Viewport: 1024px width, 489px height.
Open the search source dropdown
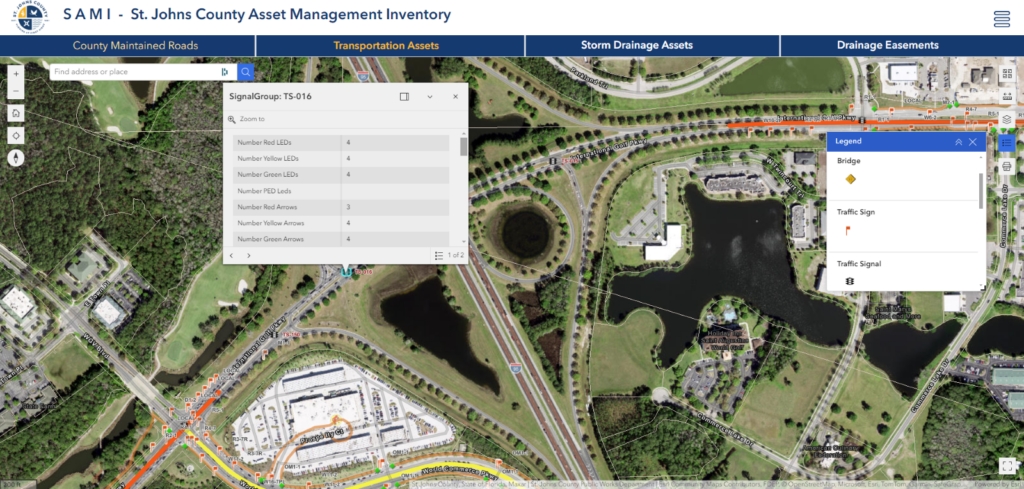[x=225, y=72]
